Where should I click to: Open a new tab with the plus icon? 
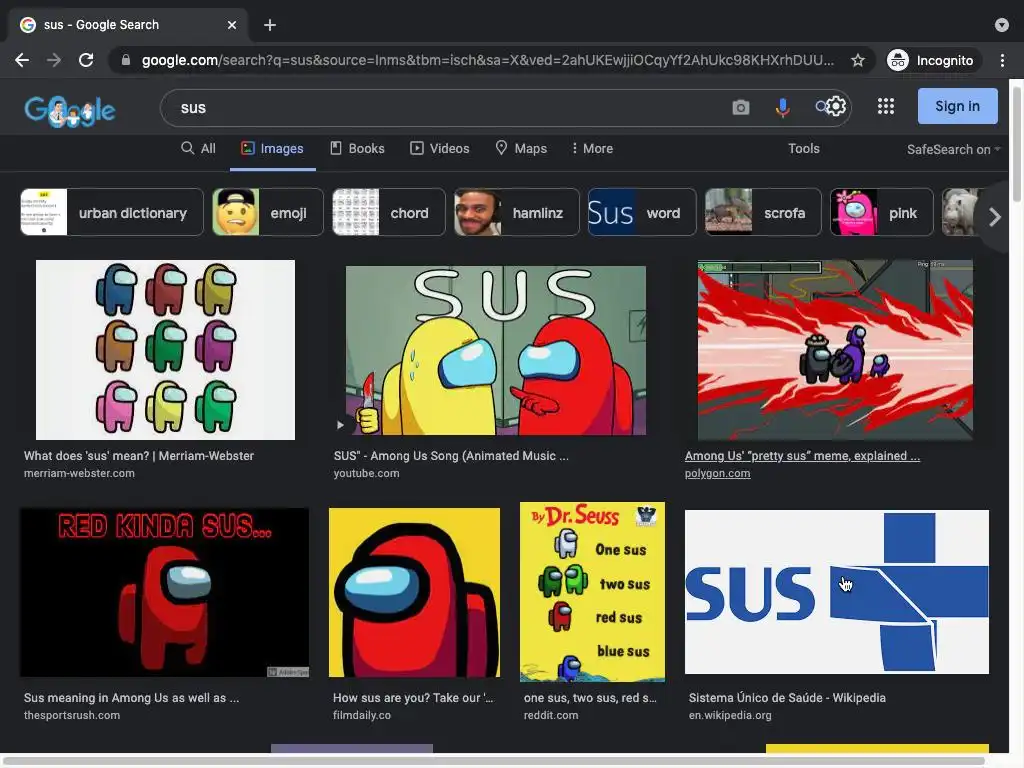(x=270, y=25)
